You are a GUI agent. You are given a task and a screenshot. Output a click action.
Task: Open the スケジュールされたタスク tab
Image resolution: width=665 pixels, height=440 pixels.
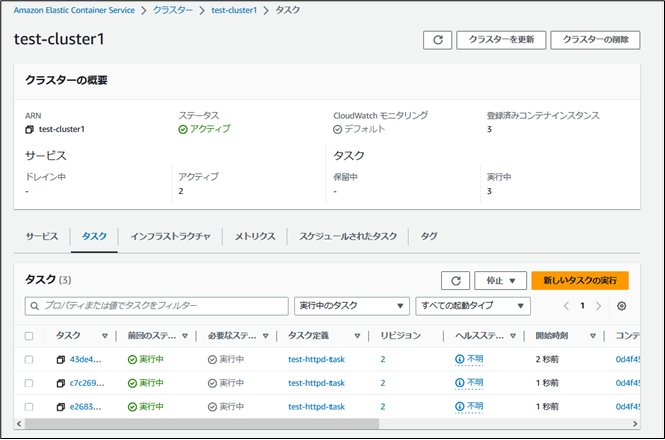(x=348, y=237)
